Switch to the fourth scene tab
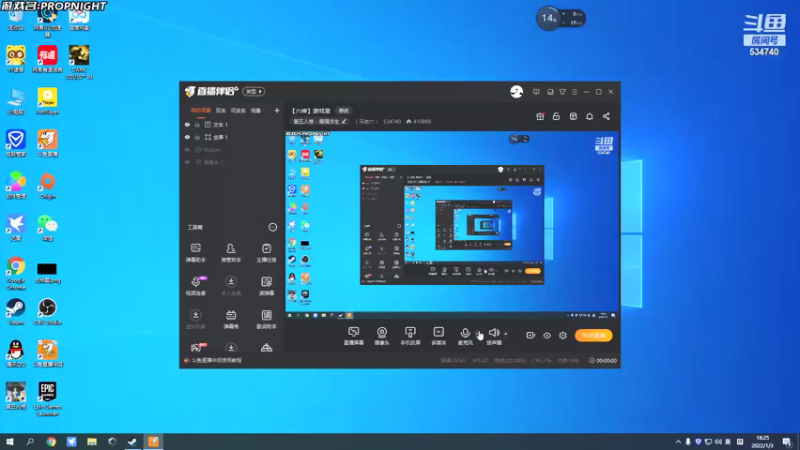The width and height of the screenshot is (800, 450). [256, 110]
